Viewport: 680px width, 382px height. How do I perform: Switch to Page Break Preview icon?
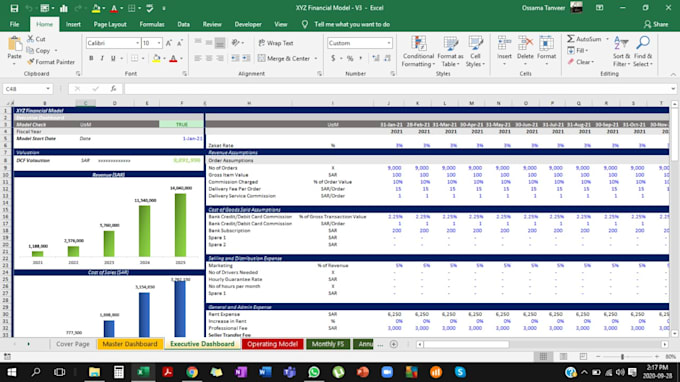tap(583, 356)
